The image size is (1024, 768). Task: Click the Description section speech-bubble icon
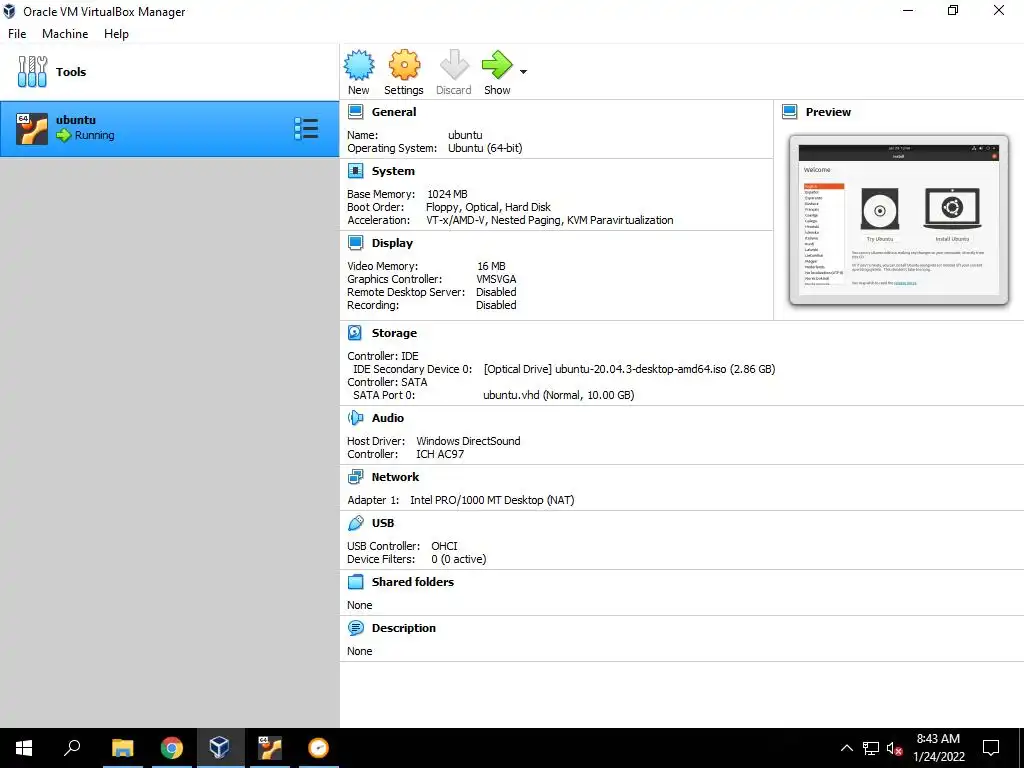coord(355,628)
